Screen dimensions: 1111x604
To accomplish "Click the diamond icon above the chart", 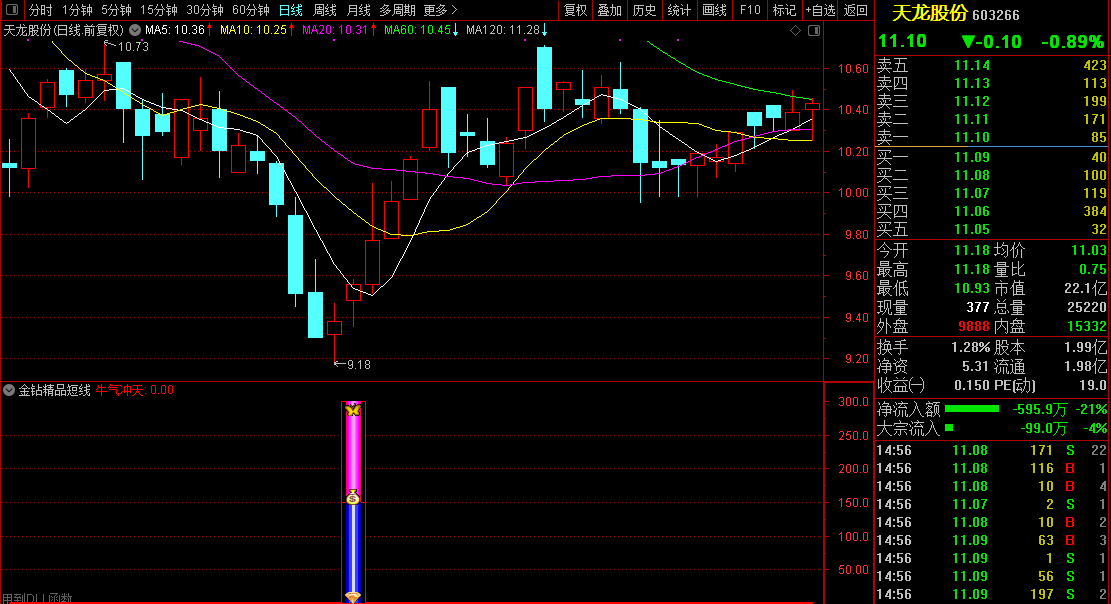I will coord(795,31).
